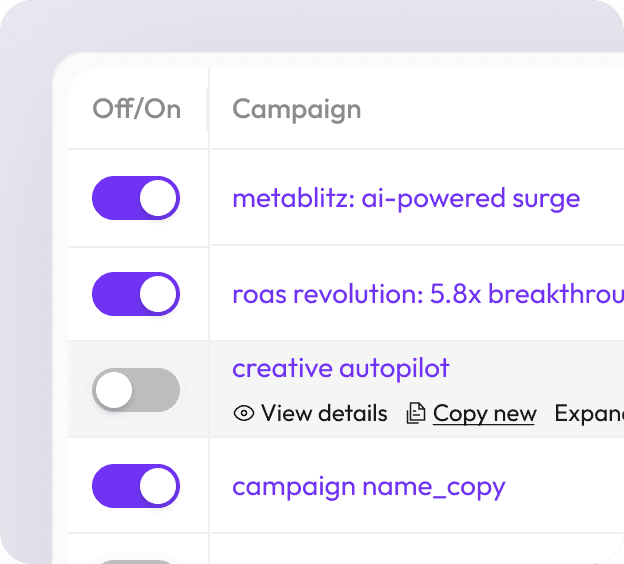624x564 pixels.
Task: Open the roas revolution: 5.8x breakthrough campaign
Action: click(428, 294)
